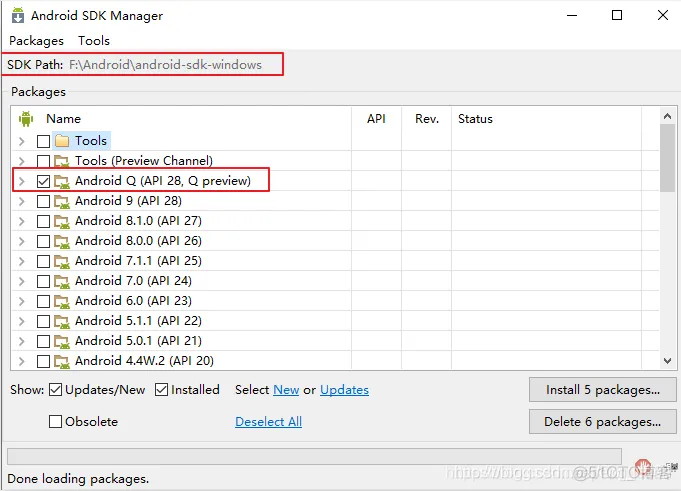Image resolution: width=681 pixels, height=491 pixels.
Task: Click the package list scrollbar down arrow
Action: pos(667,360)
